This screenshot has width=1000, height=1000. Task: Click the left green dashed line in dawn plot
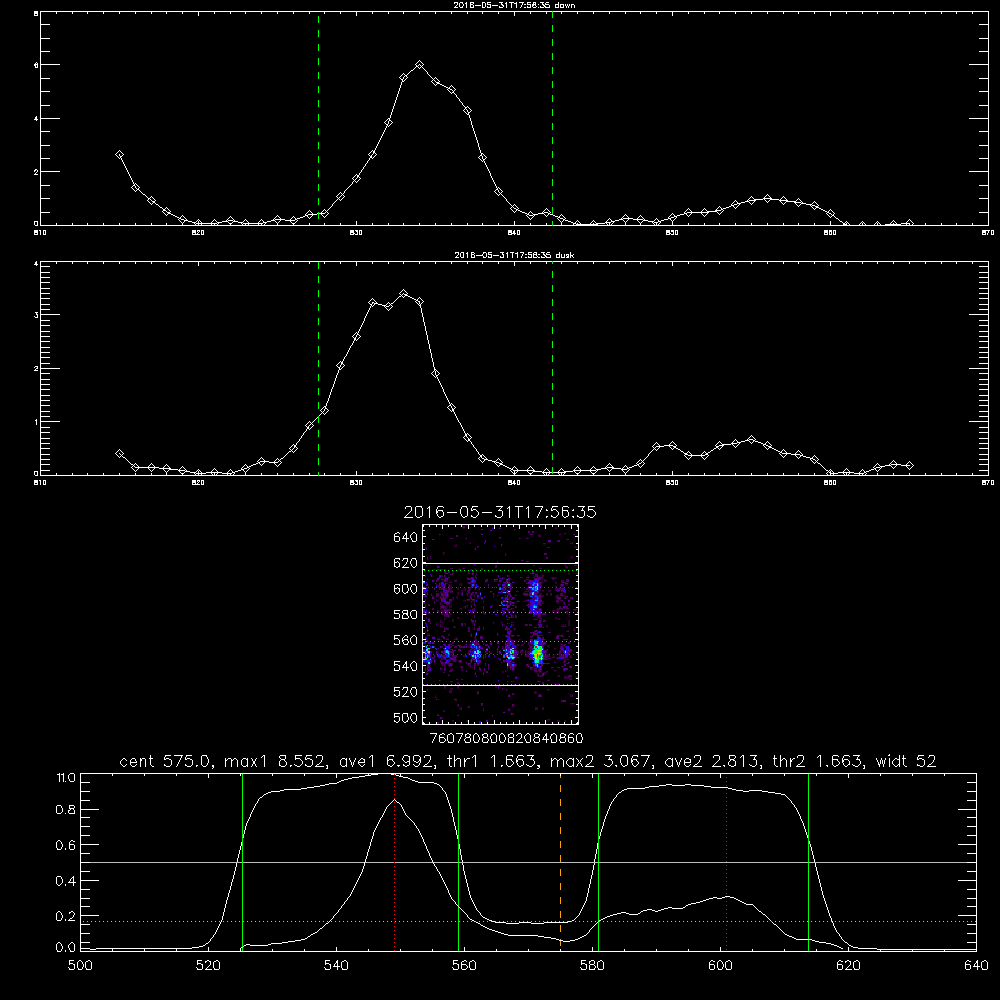click(318, 118)
